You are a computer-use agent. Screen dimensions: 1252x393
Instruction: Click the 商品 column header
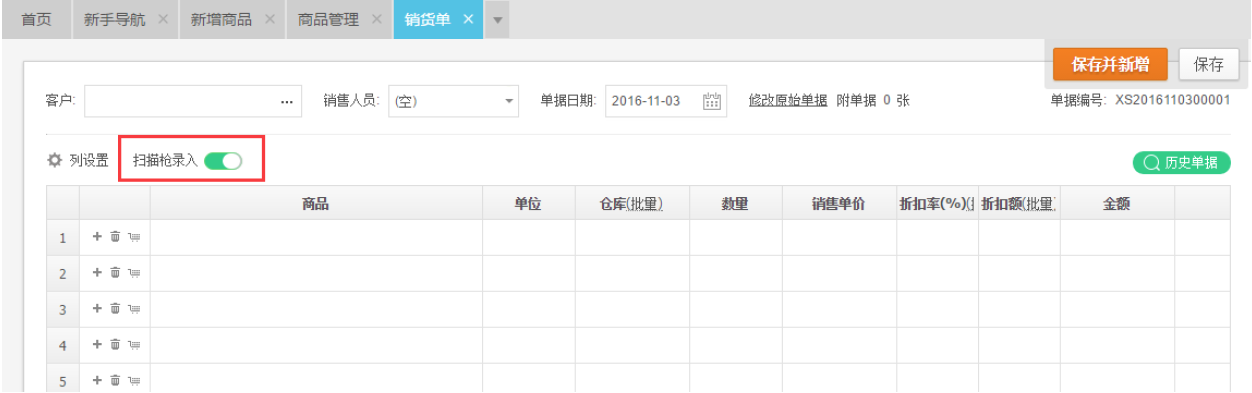(x=316, y=204)
